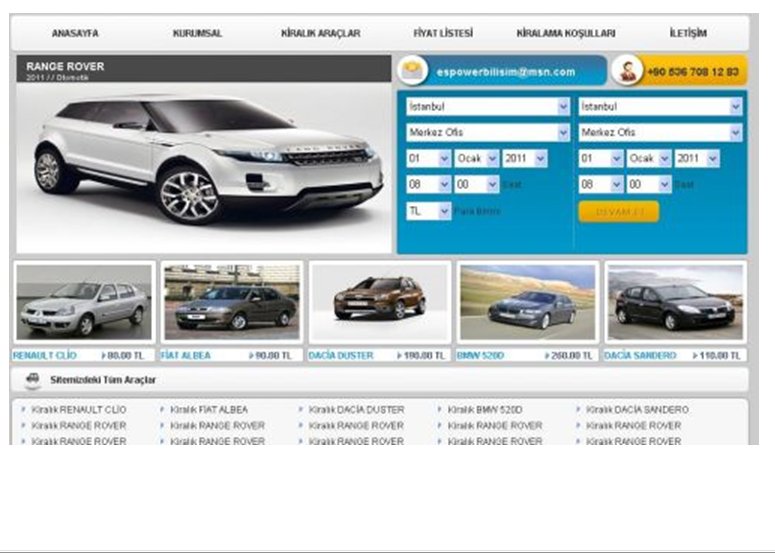Open the Kiralık DACİA DUSTER link

click(356, 410)
